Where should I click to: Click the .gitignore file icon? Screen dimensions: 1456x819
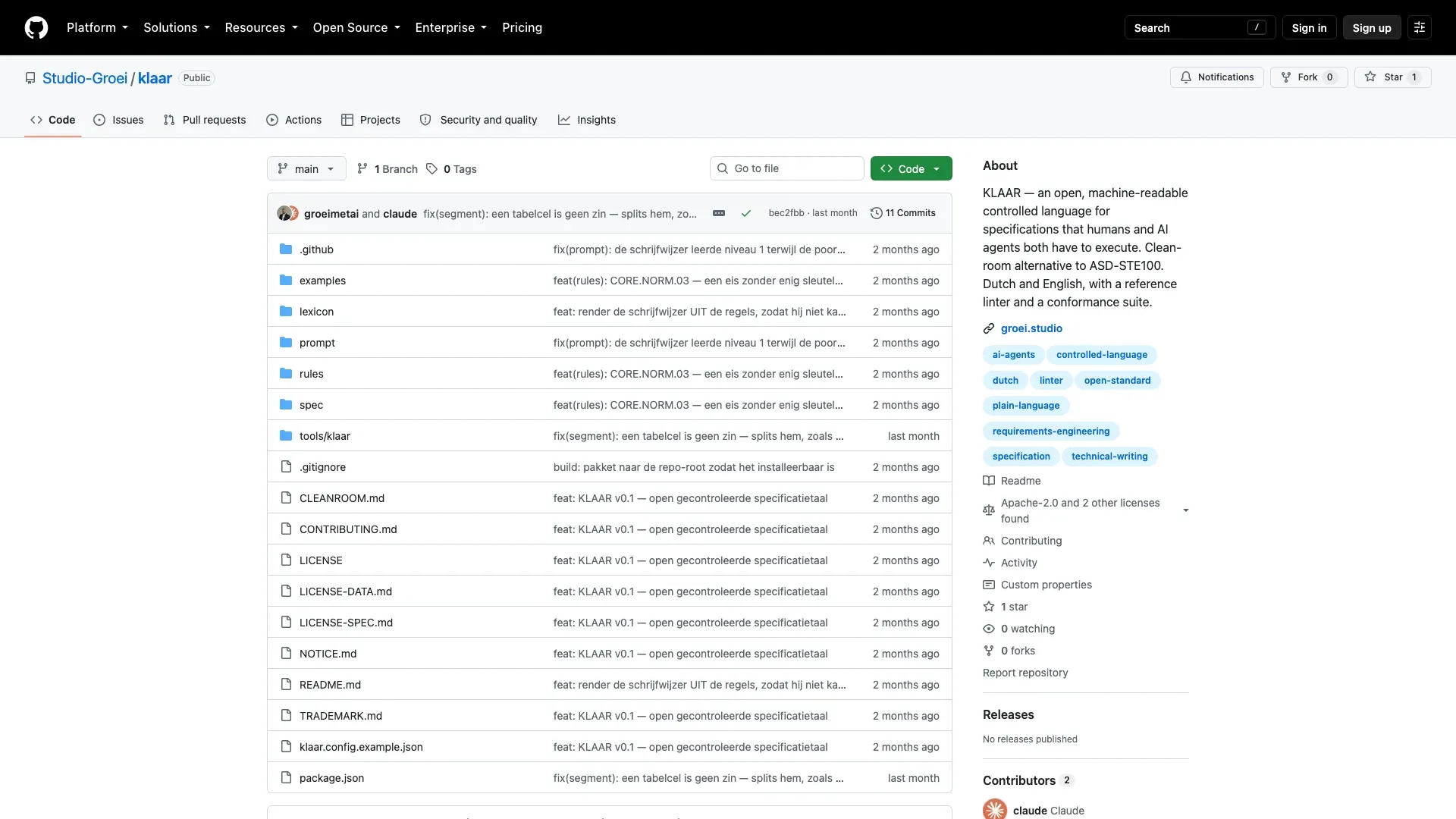tap(286, 467)
